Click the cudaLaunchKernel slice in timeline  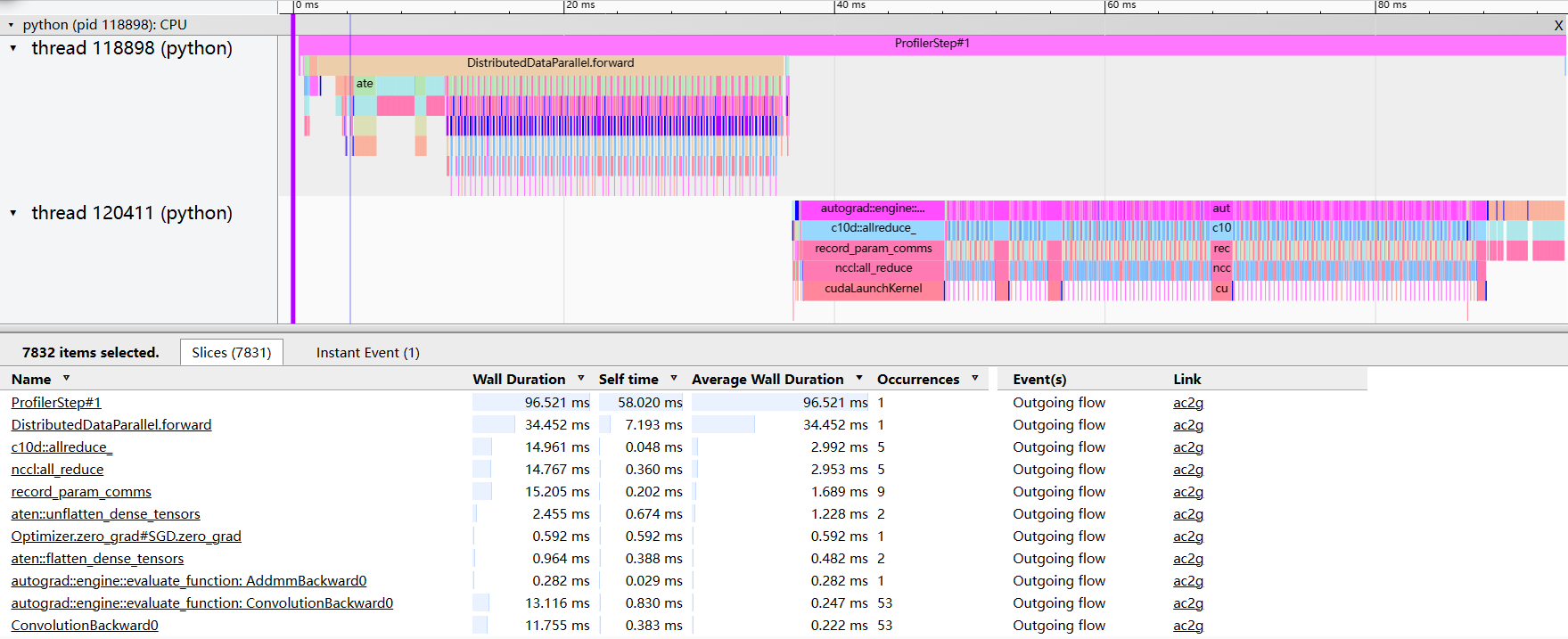pos(873,289)
